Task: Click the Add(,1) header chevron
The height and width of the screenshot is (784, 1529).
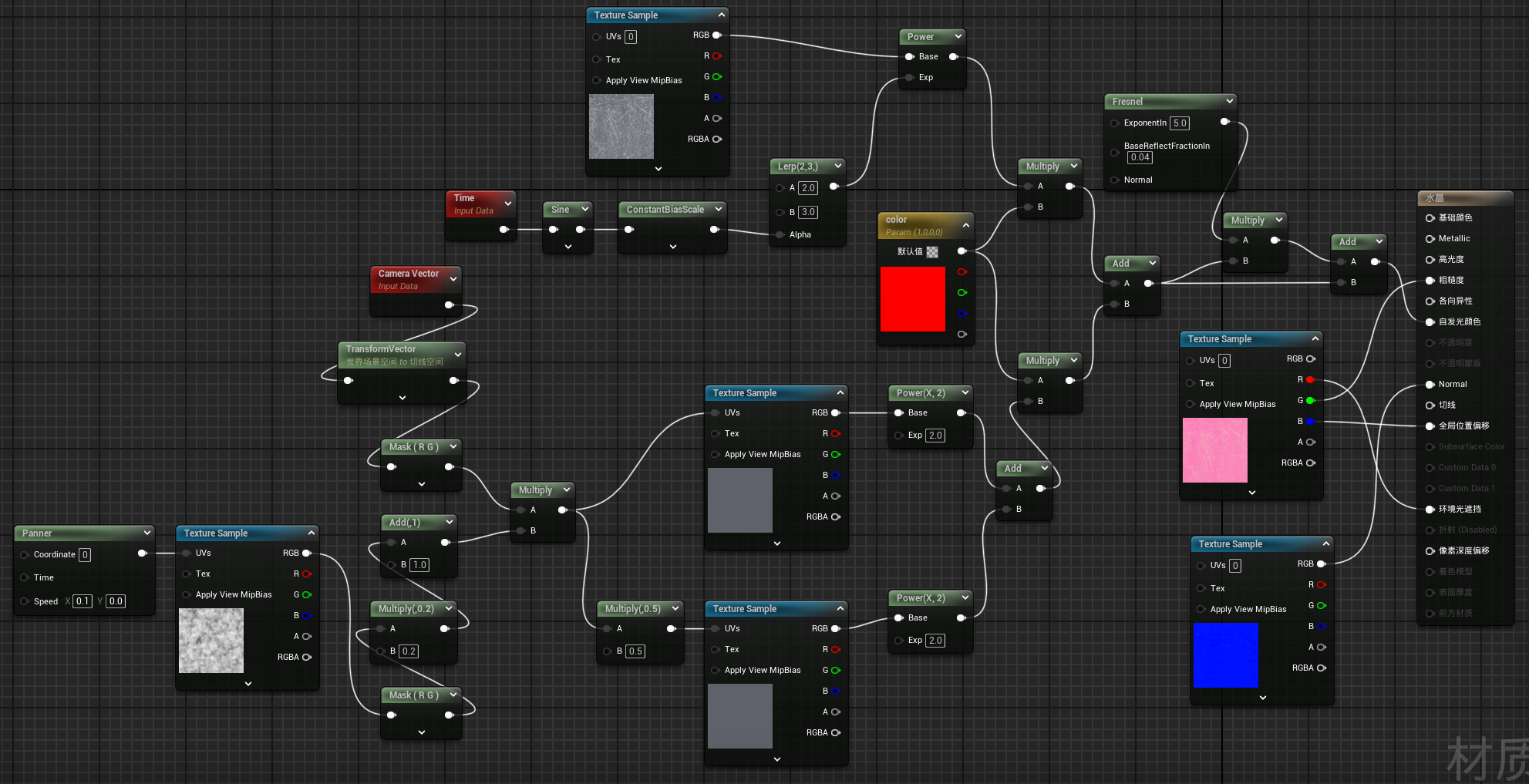Action: point(450,522)
